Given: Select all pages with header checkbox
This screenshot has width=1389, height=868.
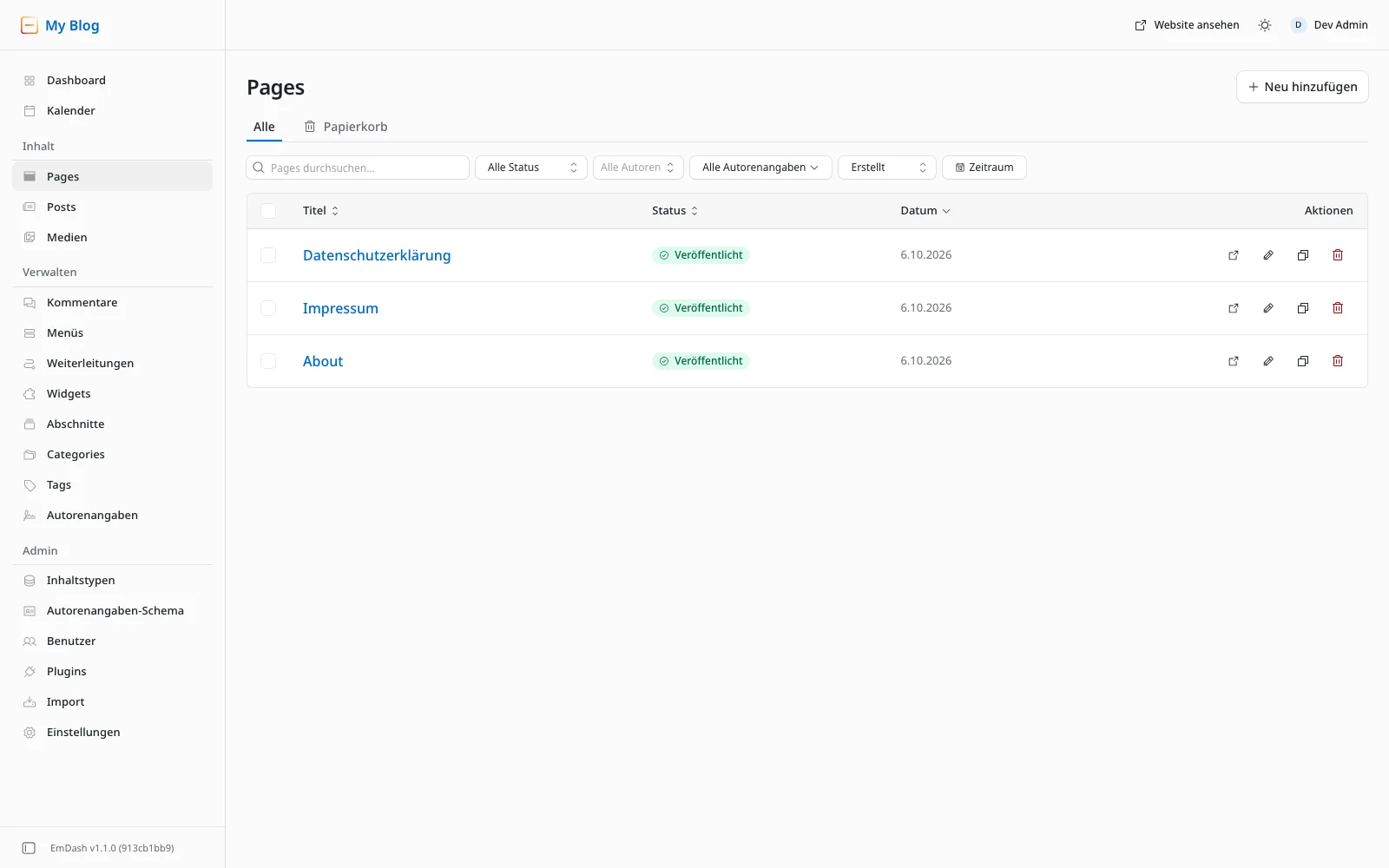Looking at the screenshot, I should [268, 211].
